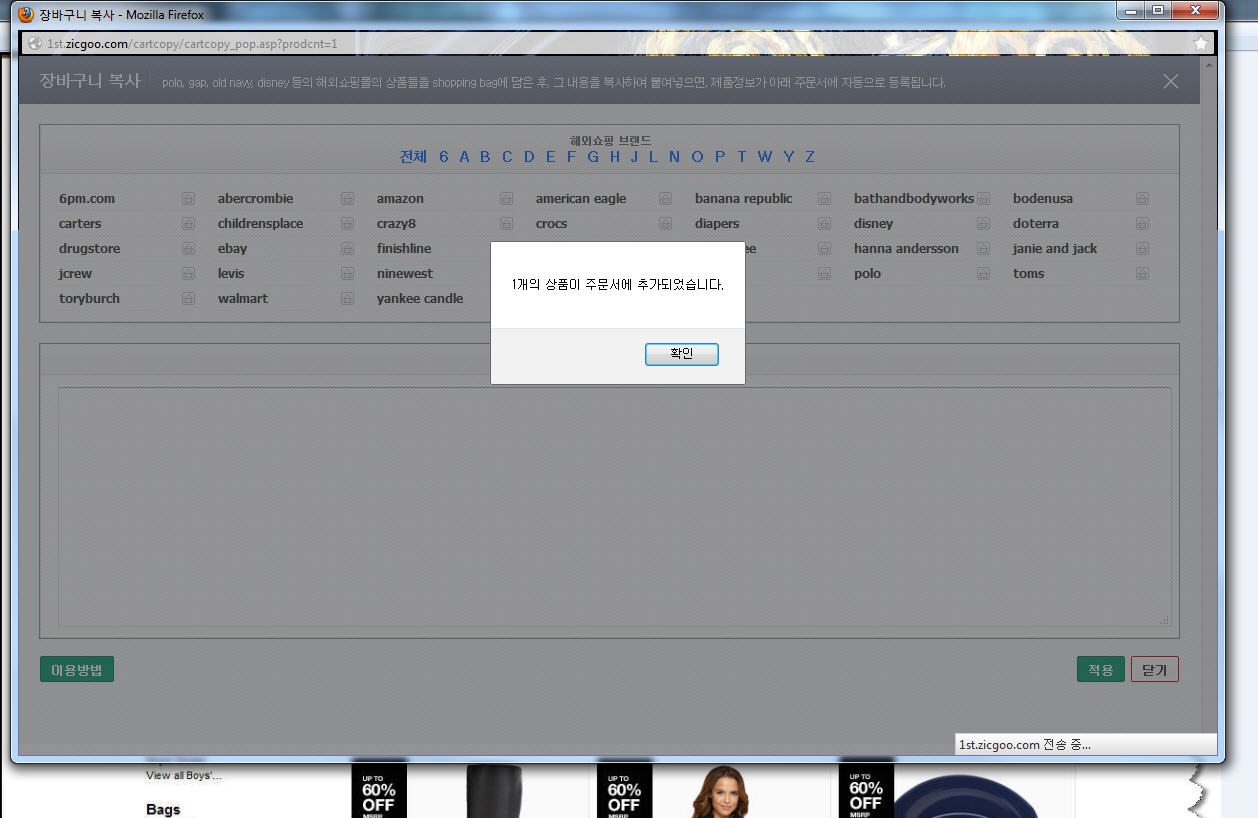Screen dimensions: 1258x818
Task: Jump to brands starting with N
Action: pyautogui.click(x=674, y=156)
